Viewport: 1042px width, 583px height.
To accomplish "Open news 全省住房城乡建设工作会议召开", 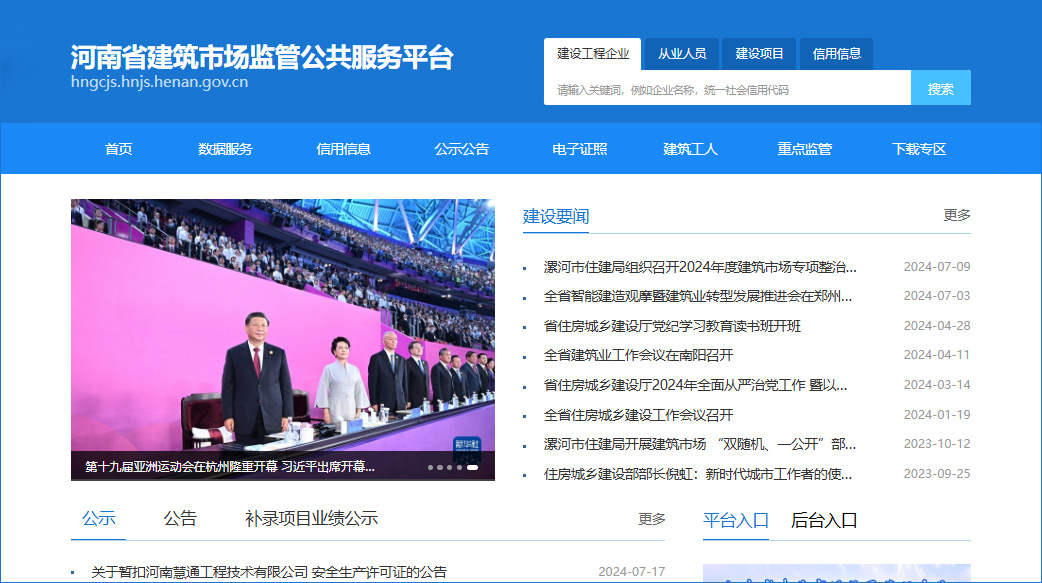I will point(638,415).
